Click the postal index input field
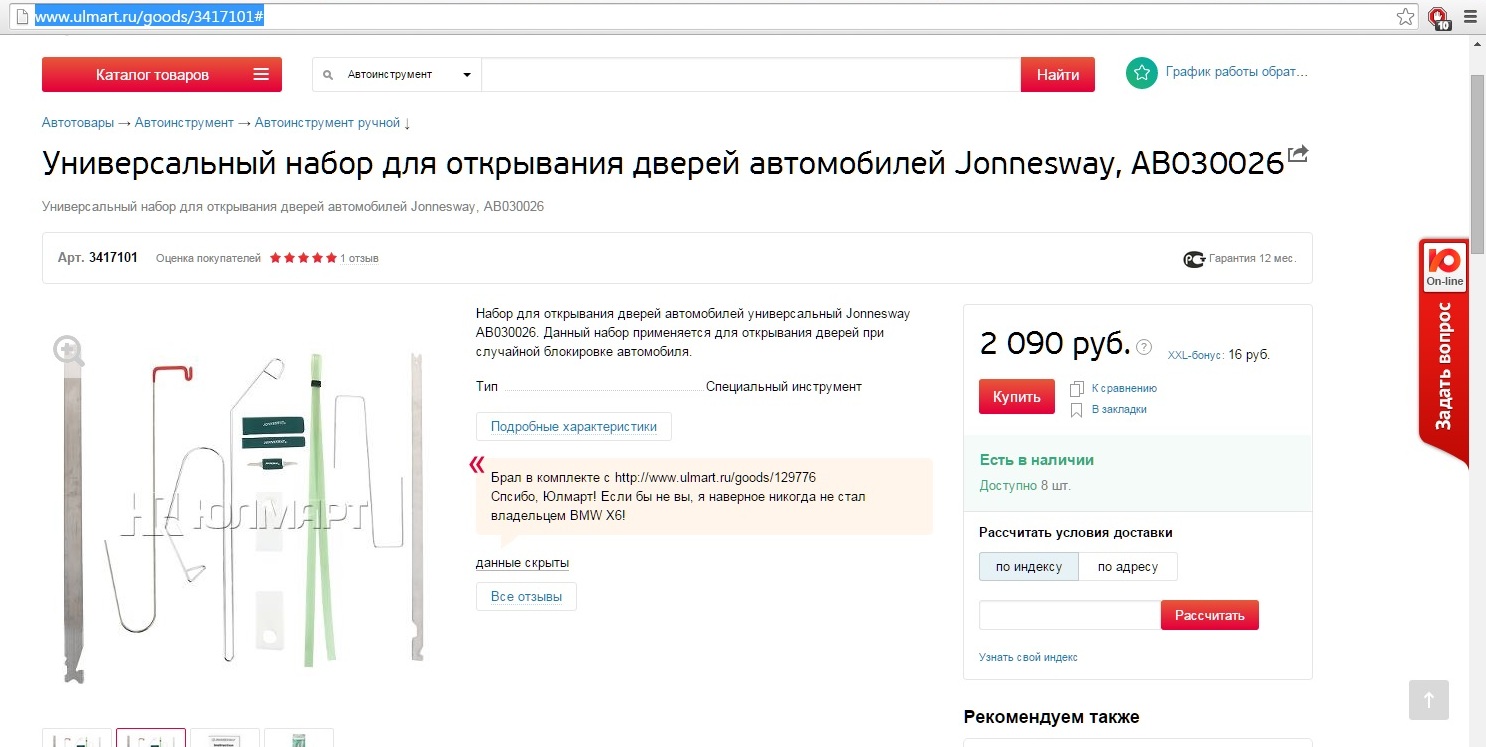The image size is (1486, 747). tap(1069, 615)
